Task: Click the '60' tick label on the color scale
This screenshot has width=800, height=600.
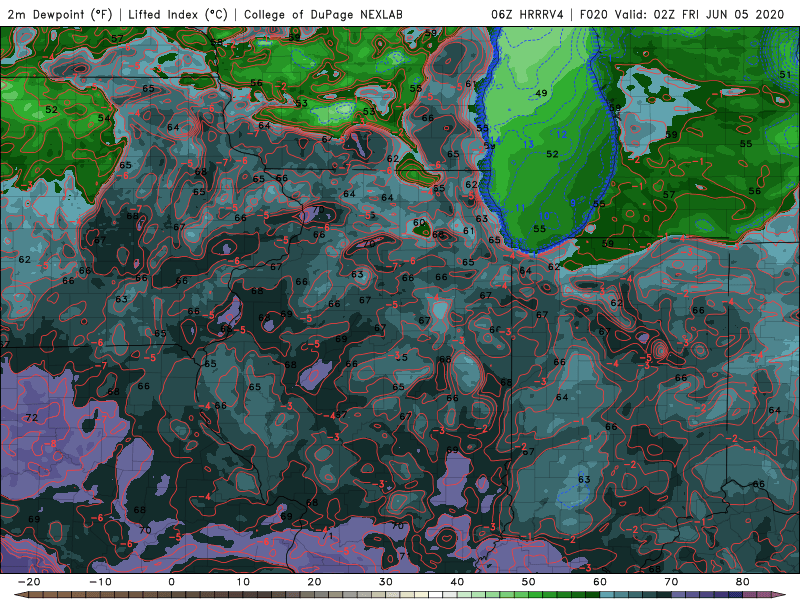Action: tap(600, 582)
